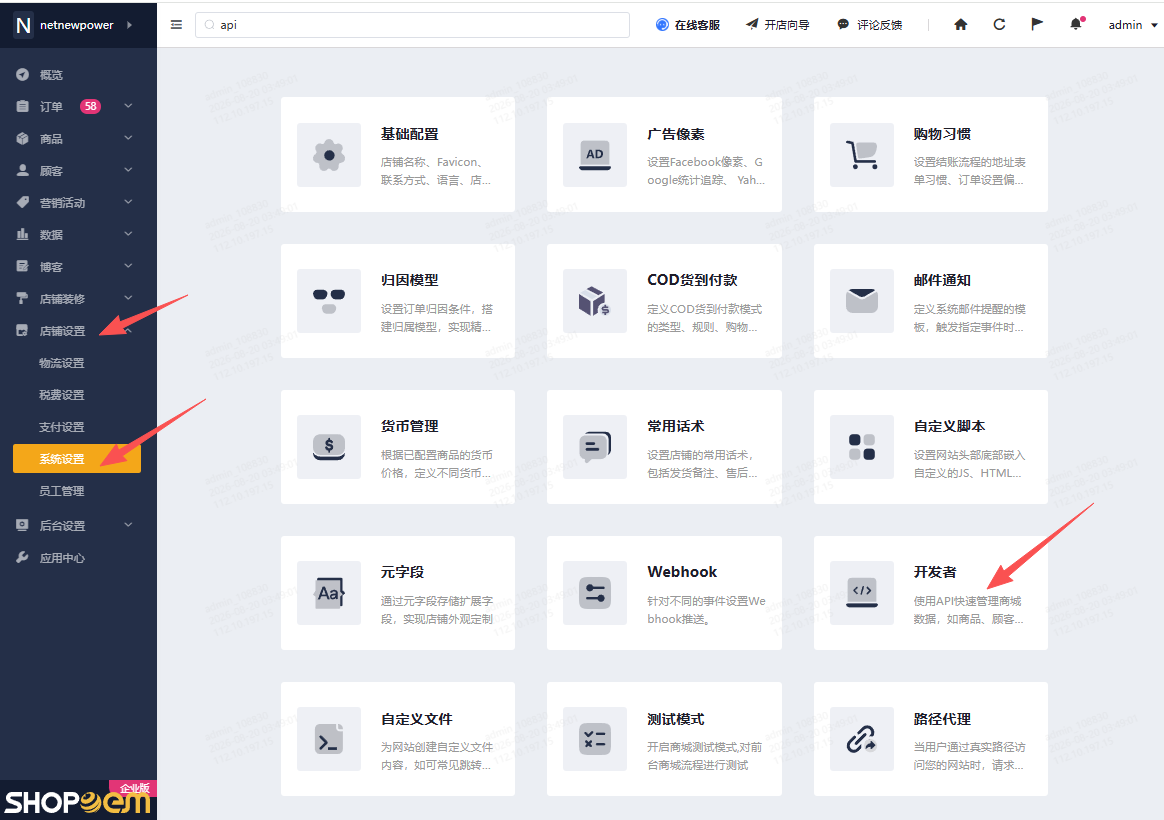Click the 开店向导 link

[x=777, y=24]
